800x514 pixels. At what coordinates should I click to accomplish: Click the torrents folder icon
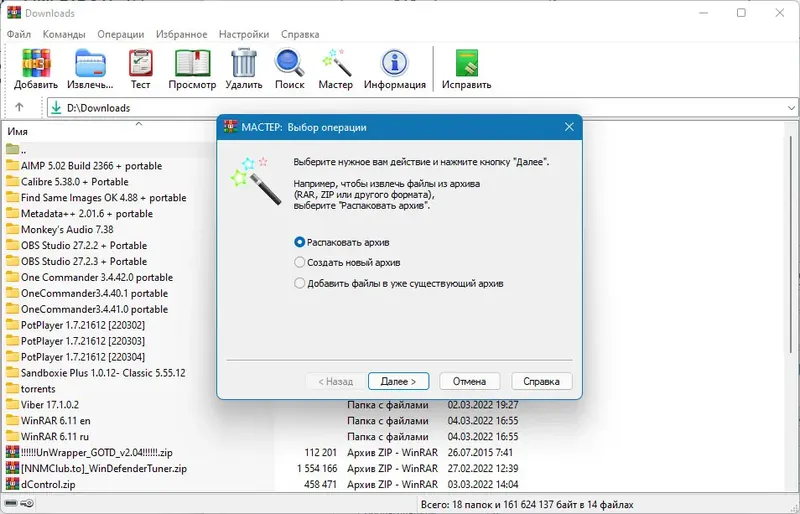[x=12, y=388]
